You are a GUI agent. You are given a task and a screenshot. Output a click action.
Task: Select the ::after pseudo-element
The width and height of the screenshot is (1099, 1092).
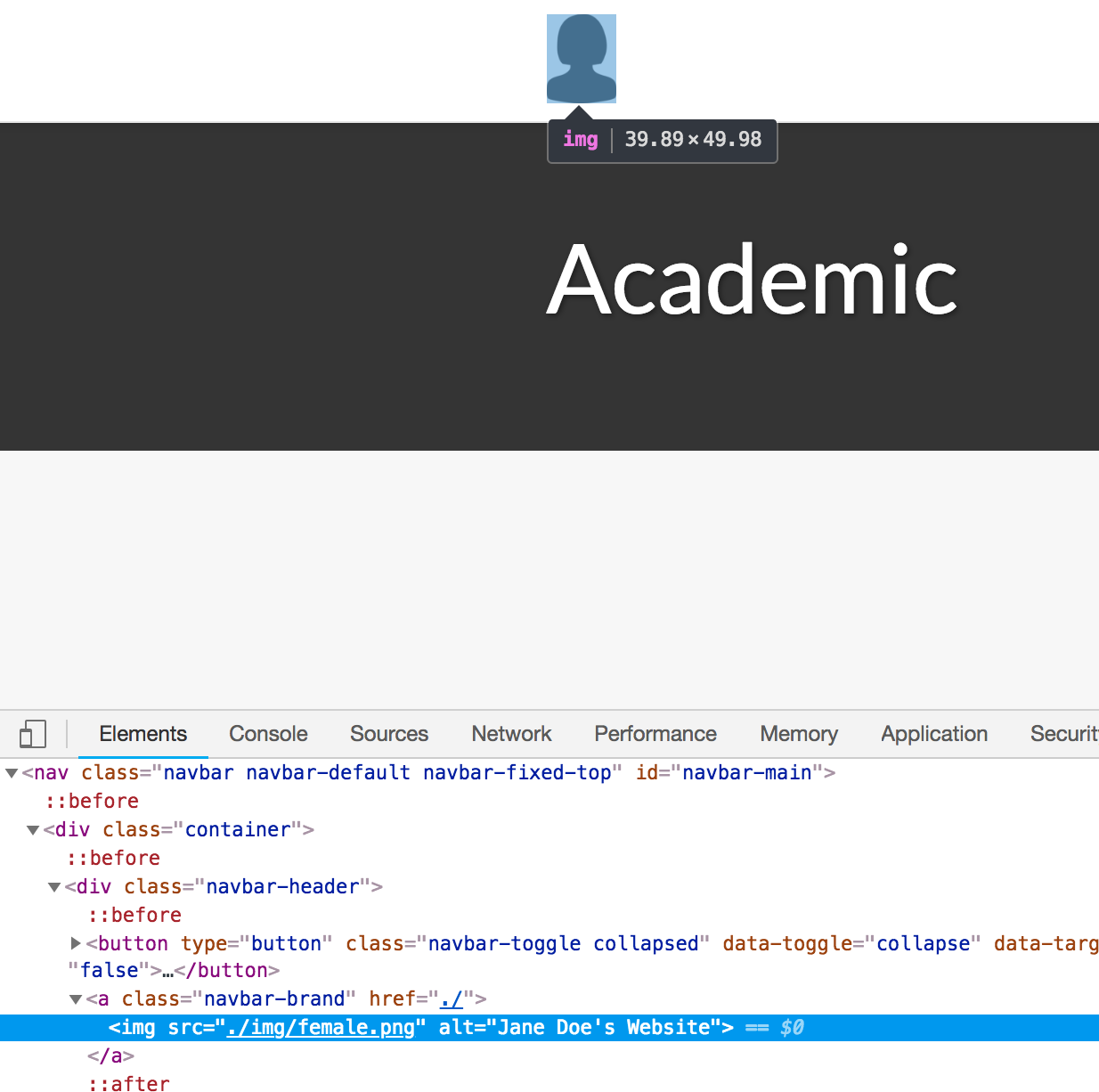tap(128, 1083)
